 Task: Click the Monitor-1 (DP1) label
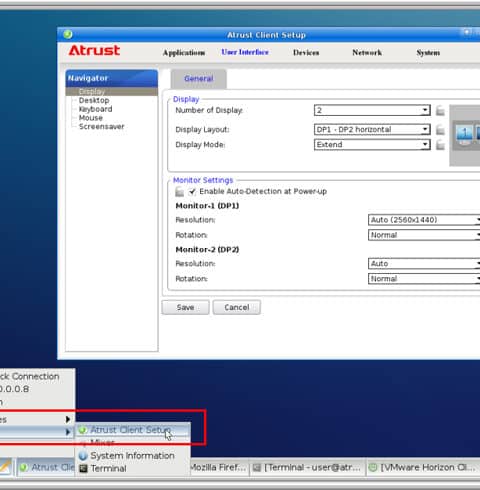207,206
